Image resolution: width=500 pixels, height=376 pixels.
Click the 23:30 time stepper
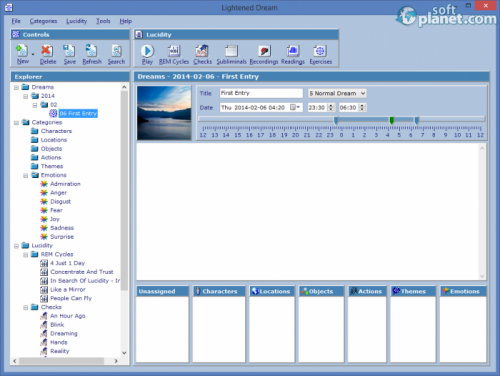tap(331, 107)
